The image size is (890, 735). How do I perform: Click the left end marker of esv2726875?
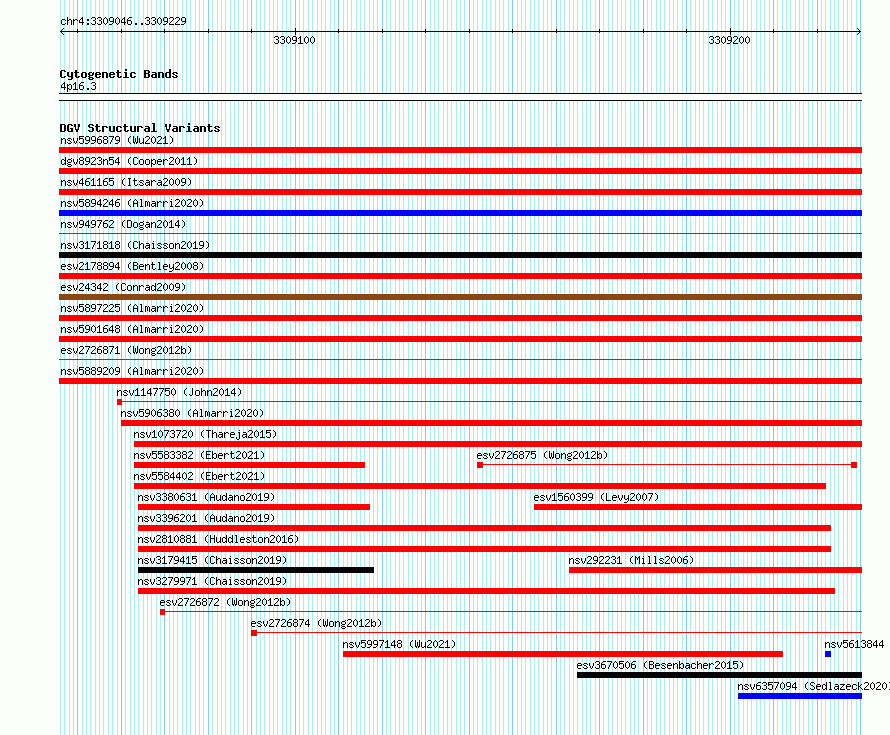(x=480, y=465)
